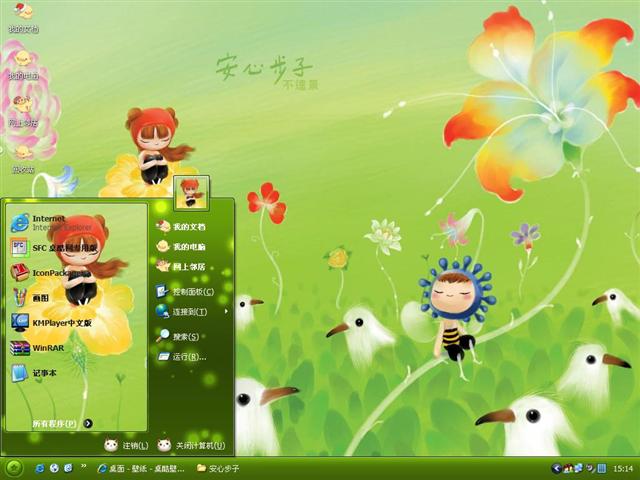Click 注销(L) log off button

point(127,445)
